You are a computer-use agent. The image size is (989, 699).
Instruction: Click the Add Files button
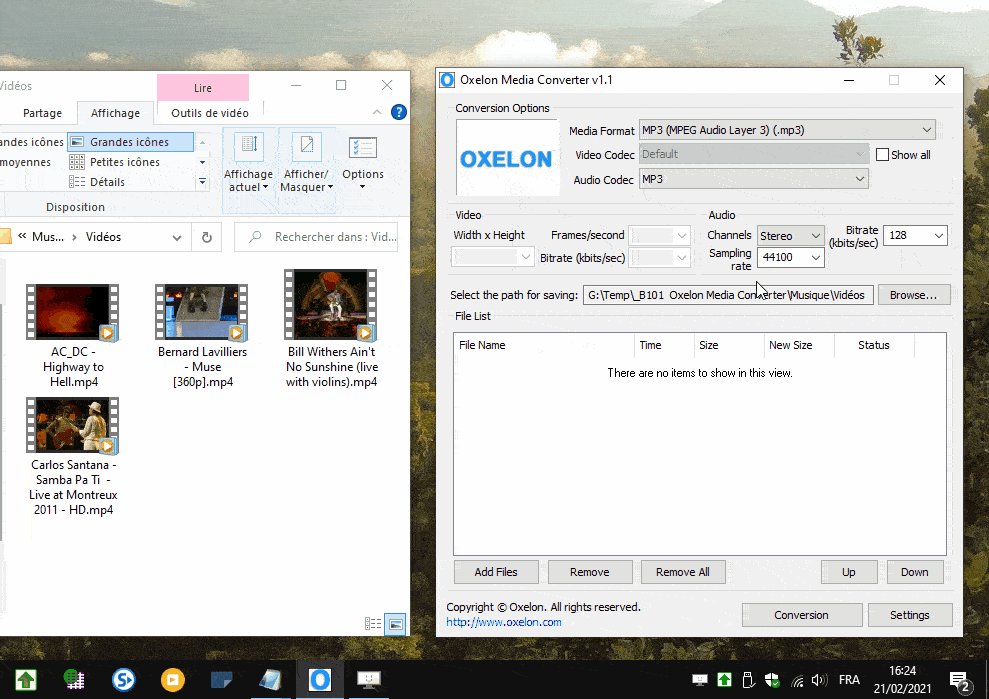click(x=496, y=572)
